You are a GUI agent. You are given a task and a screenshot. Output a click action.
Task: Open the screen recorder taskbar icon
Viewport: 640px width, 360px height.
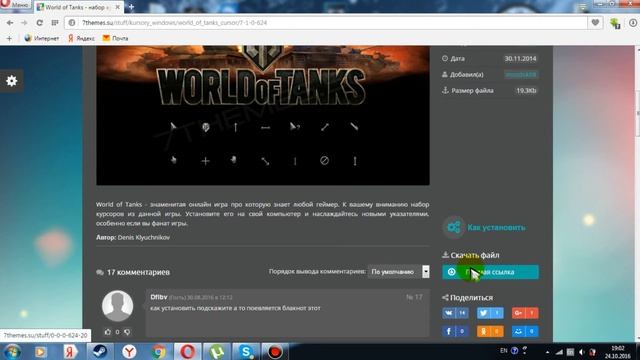275,351
